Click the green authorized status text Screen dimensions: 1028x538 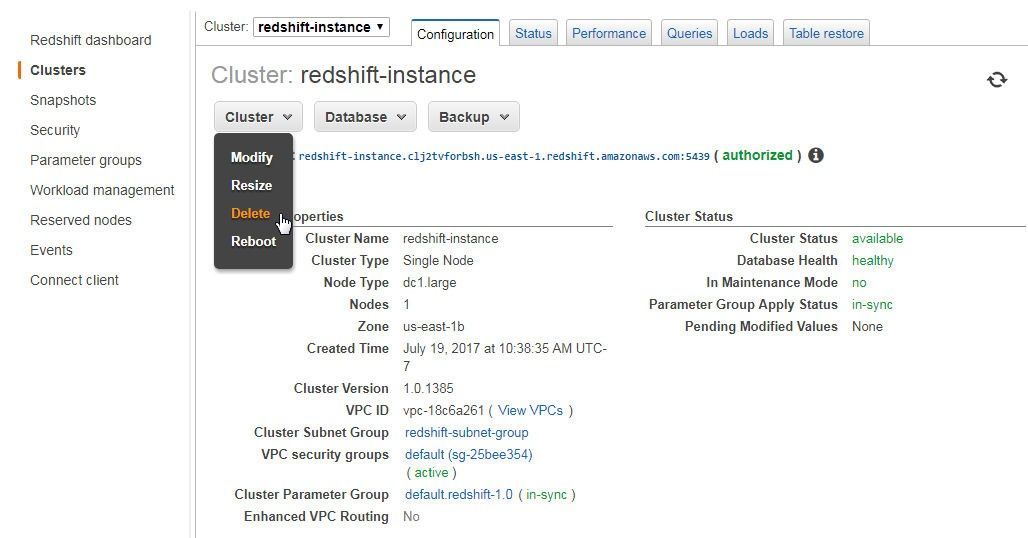[x=757, y=155]
